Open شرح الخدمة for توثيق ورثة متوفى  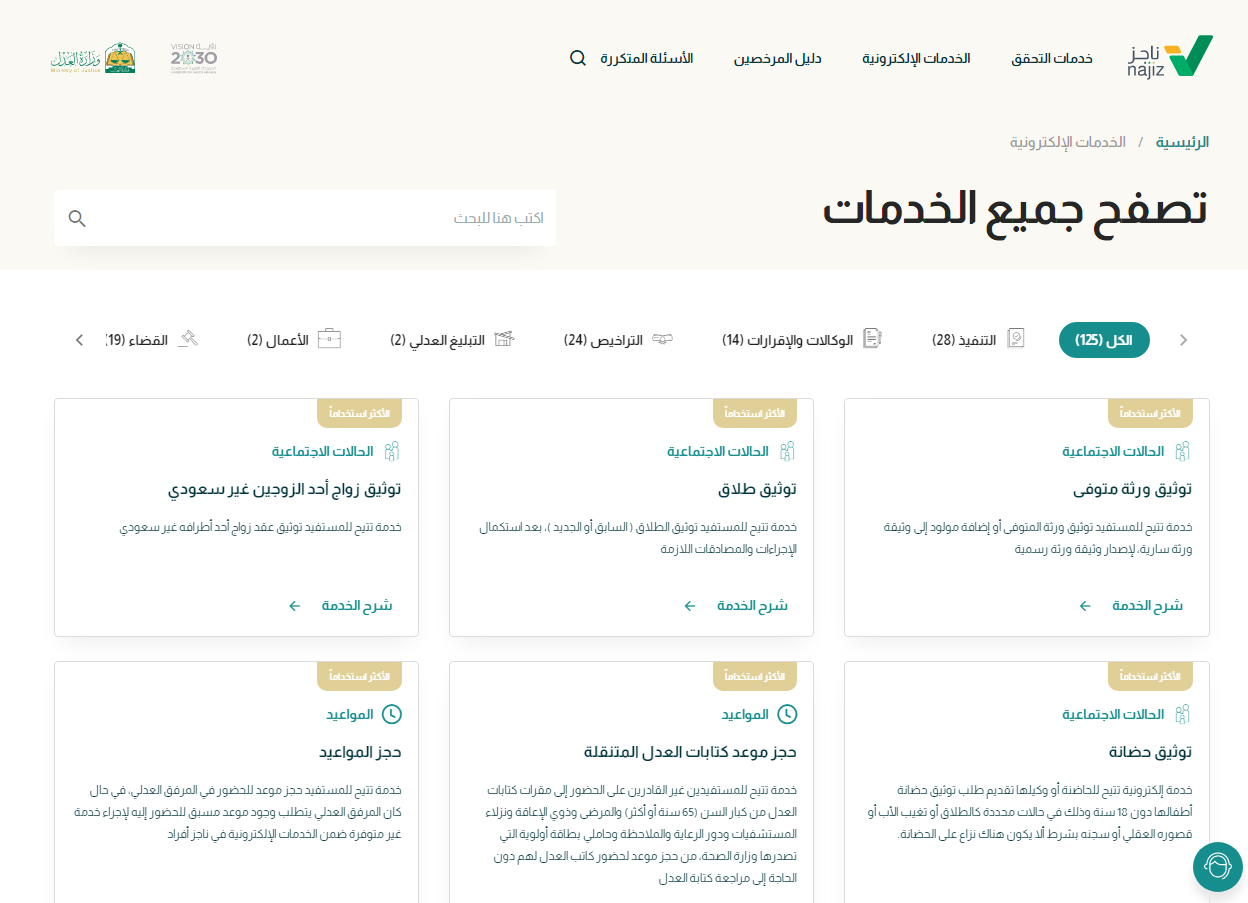[x=1148, y=606]
